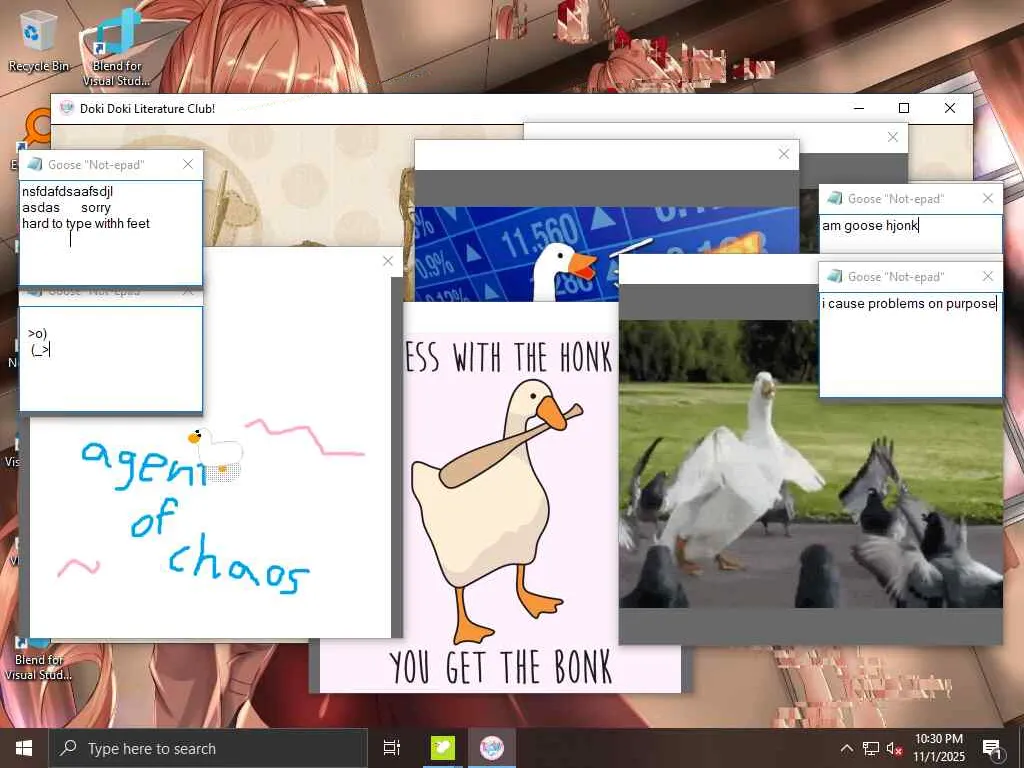Click the green goose app taskbar icon
The width and height of the screenshot is (1024, 768).
click(443, 748)
